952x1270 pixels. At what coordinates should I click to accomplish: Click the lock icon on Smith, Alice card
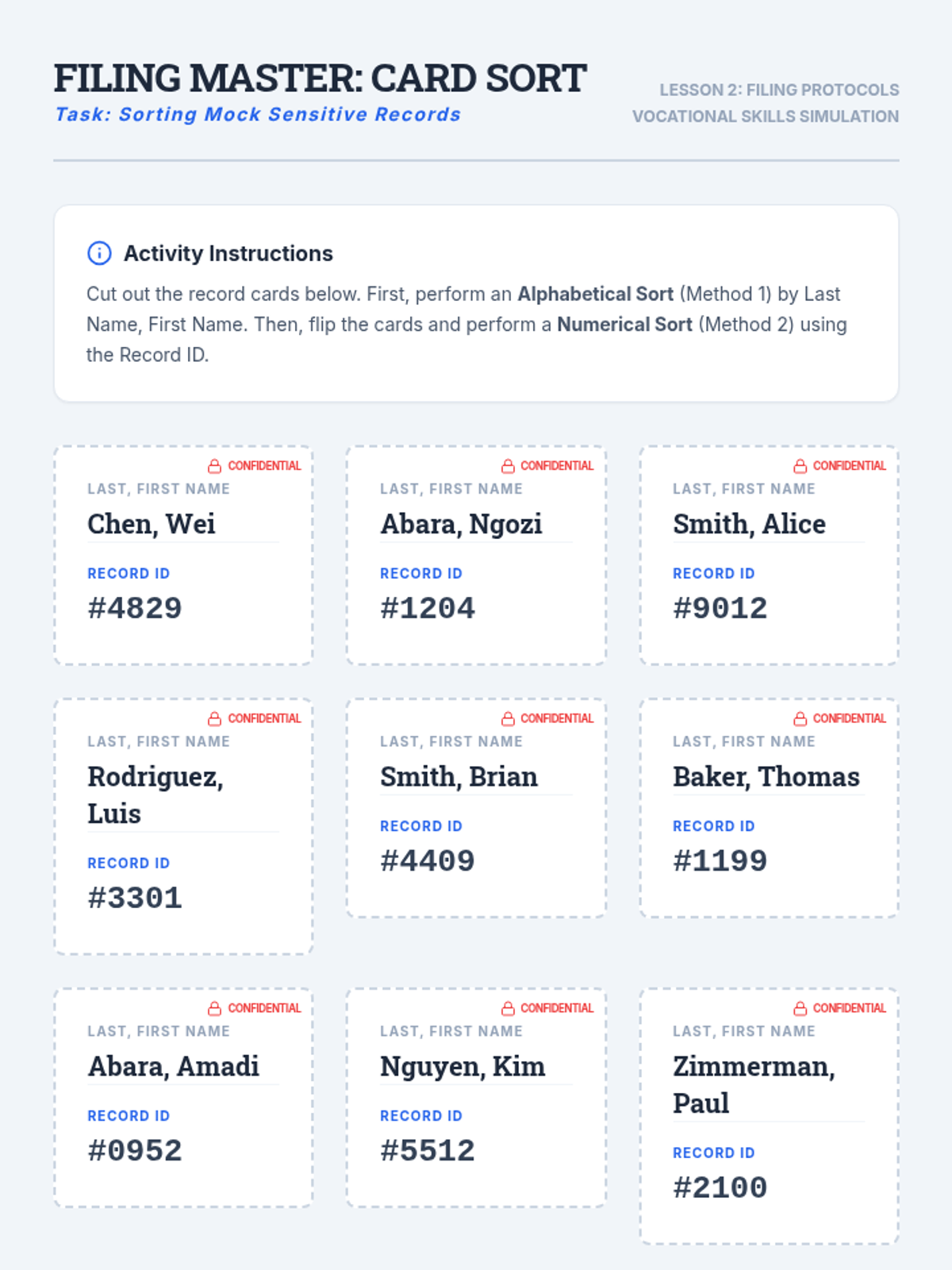pos(800,466)
